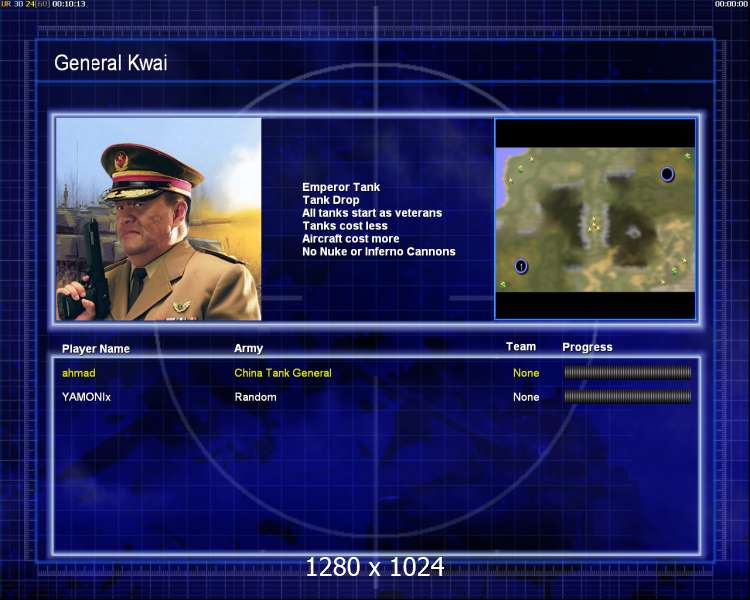The image size is (750, 600).
Task: Click the "Emperor Tank" ability line
Action: point(341,187)
